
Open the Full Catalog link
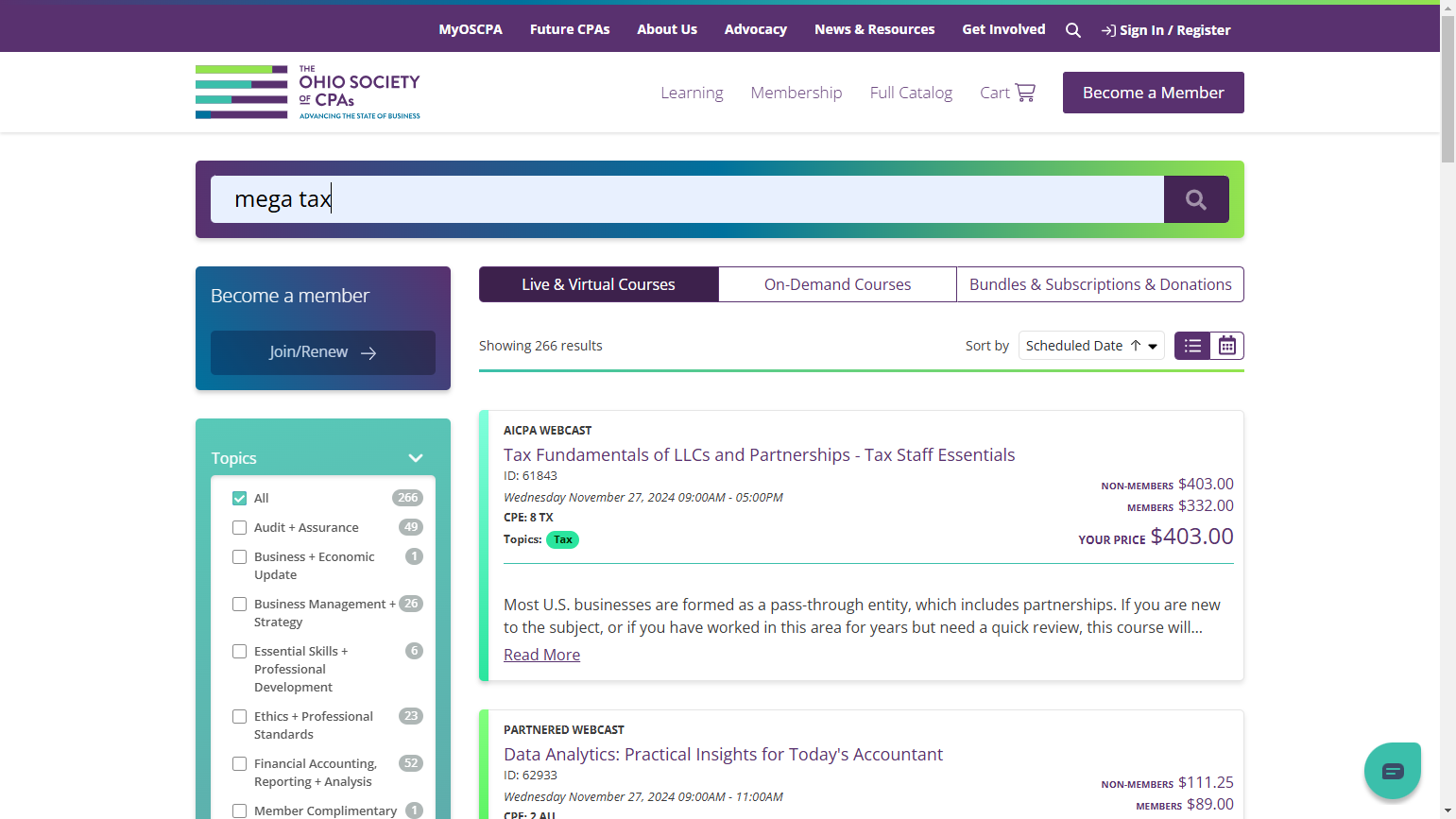(x=911, y=93)
